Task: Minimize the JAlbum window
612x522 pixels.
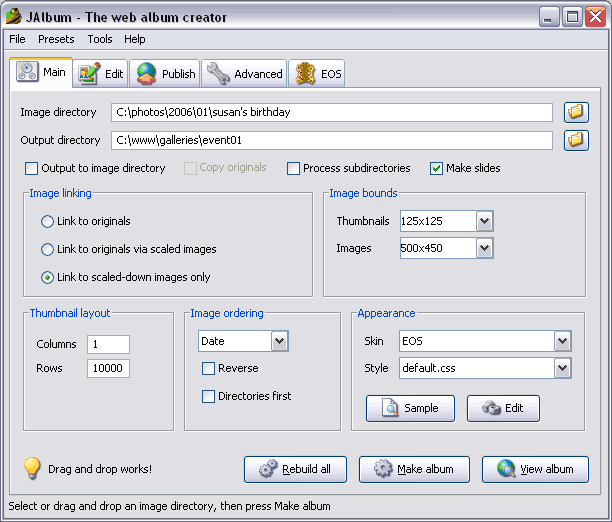Action: [x=549, y=17]
